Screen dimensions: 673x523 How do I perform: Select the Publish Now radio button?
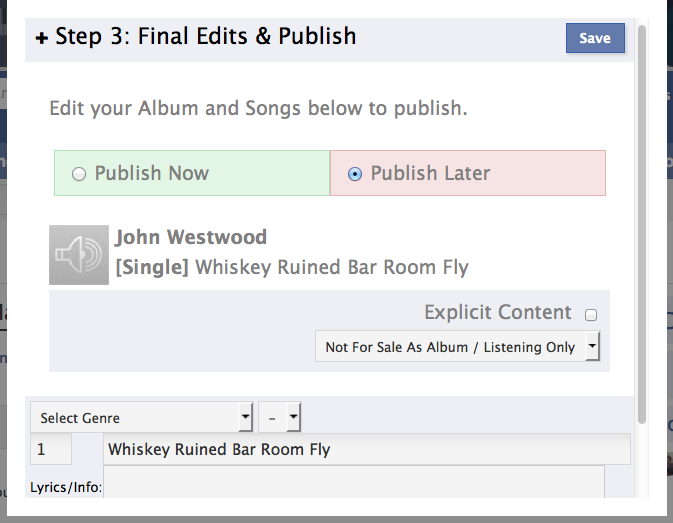[79, 174]
